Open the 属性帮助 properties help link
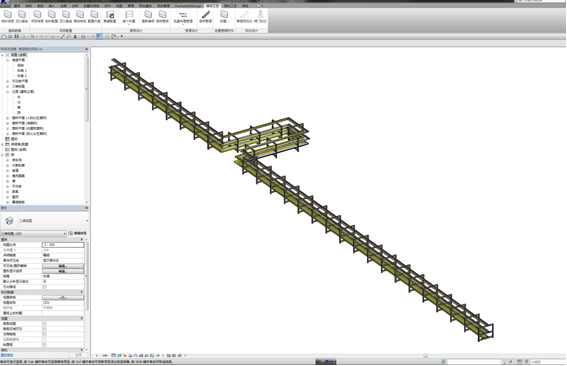The image size is (567, 366). point(7,355)
